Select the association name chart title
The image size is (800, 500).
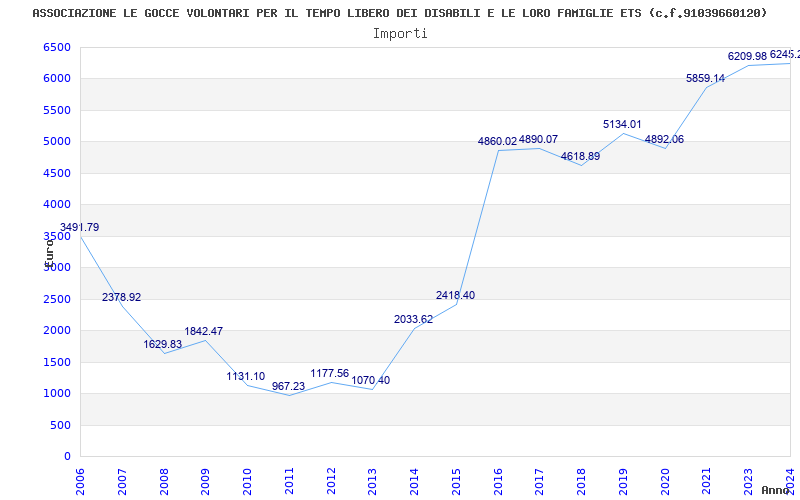pos(400,13)
